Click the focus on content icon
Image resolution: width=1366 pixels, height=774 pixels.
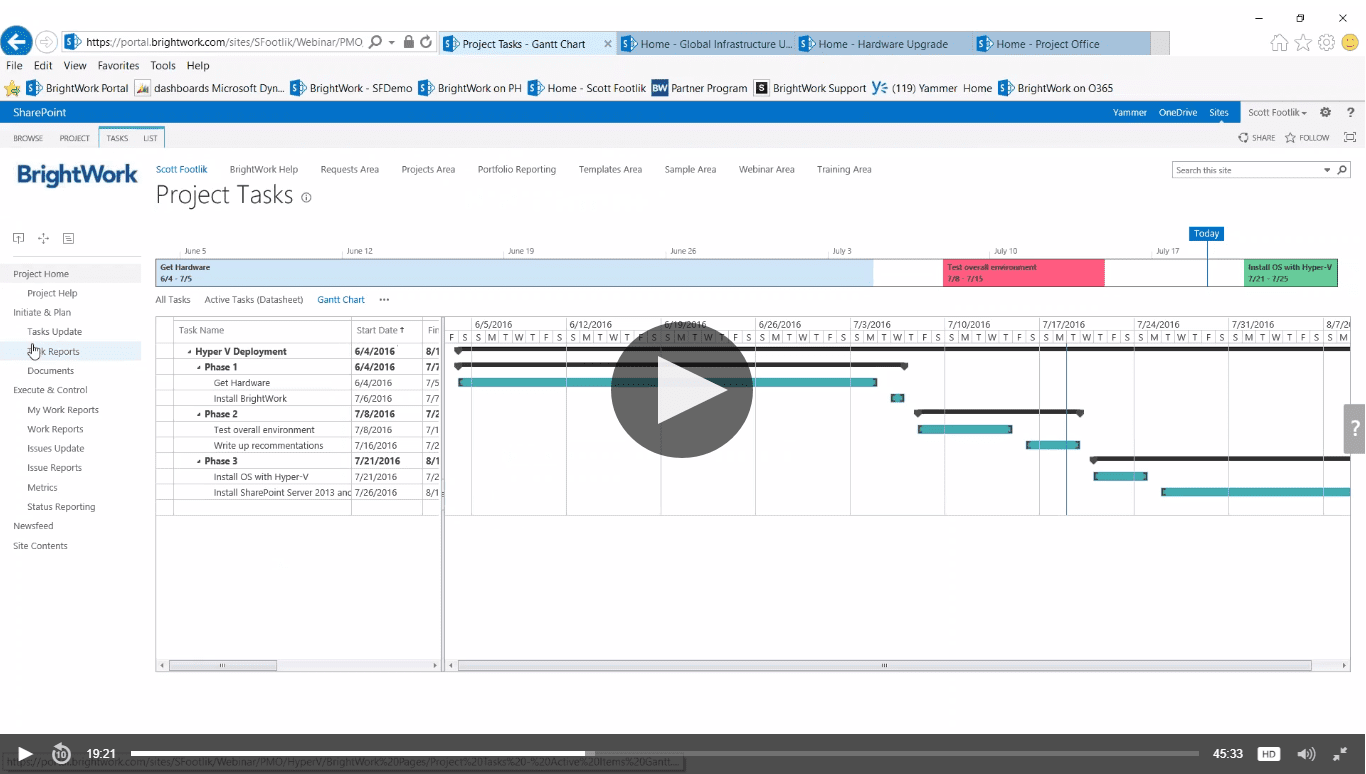1350,138
